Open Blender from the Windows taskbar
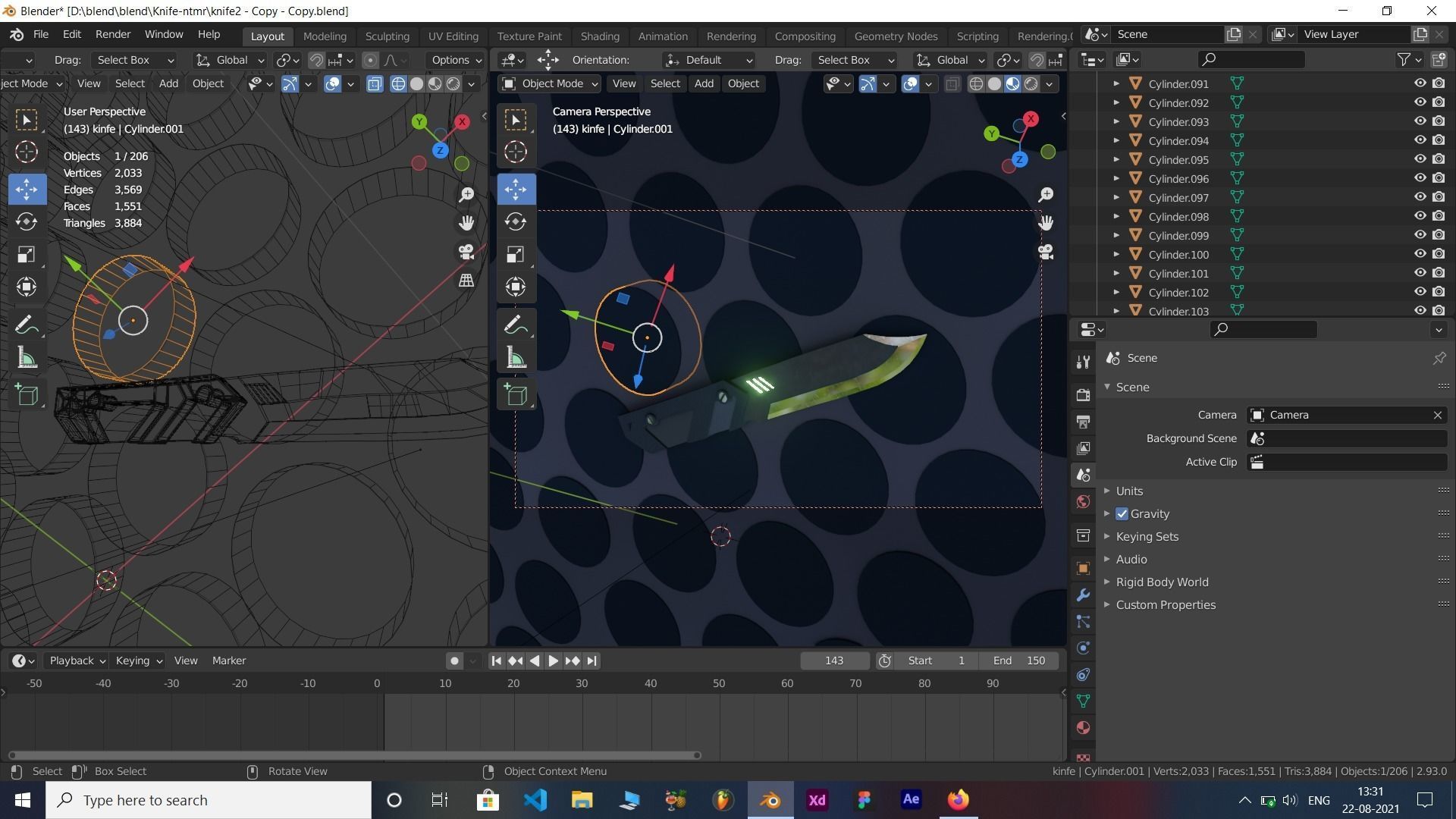 770,800
